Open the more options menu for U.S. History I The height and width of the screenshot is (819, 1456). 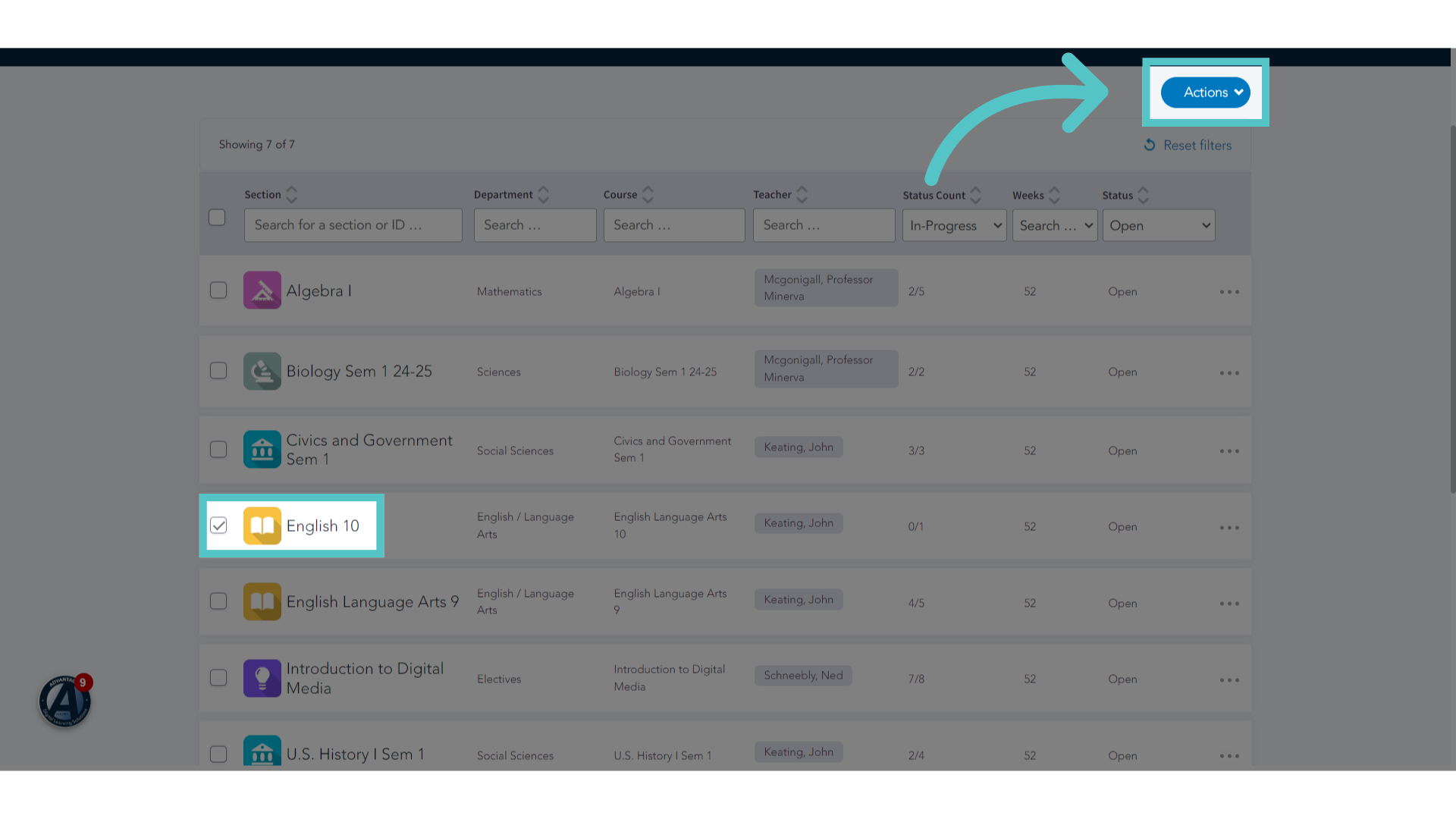point(1229,756)
